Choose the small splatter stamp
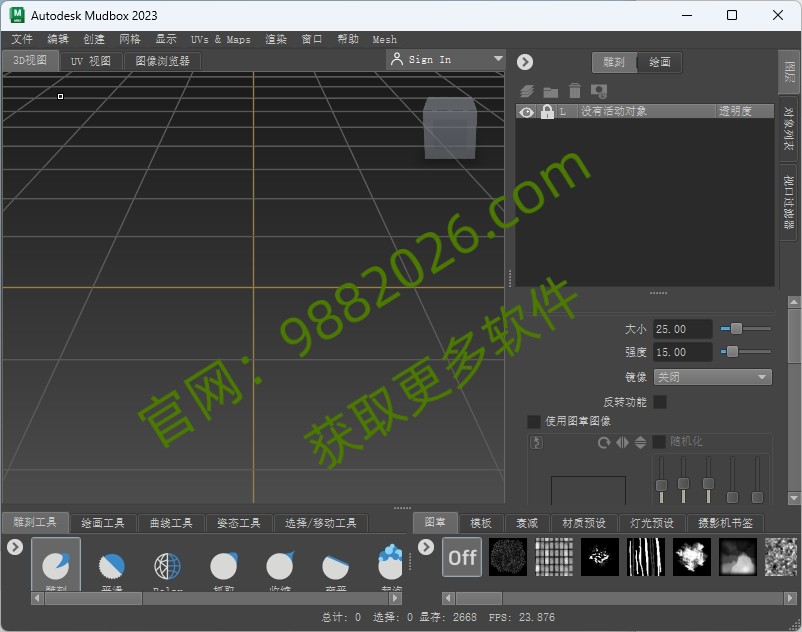Viewport: 802px width, 632px height. click(600, 557)
